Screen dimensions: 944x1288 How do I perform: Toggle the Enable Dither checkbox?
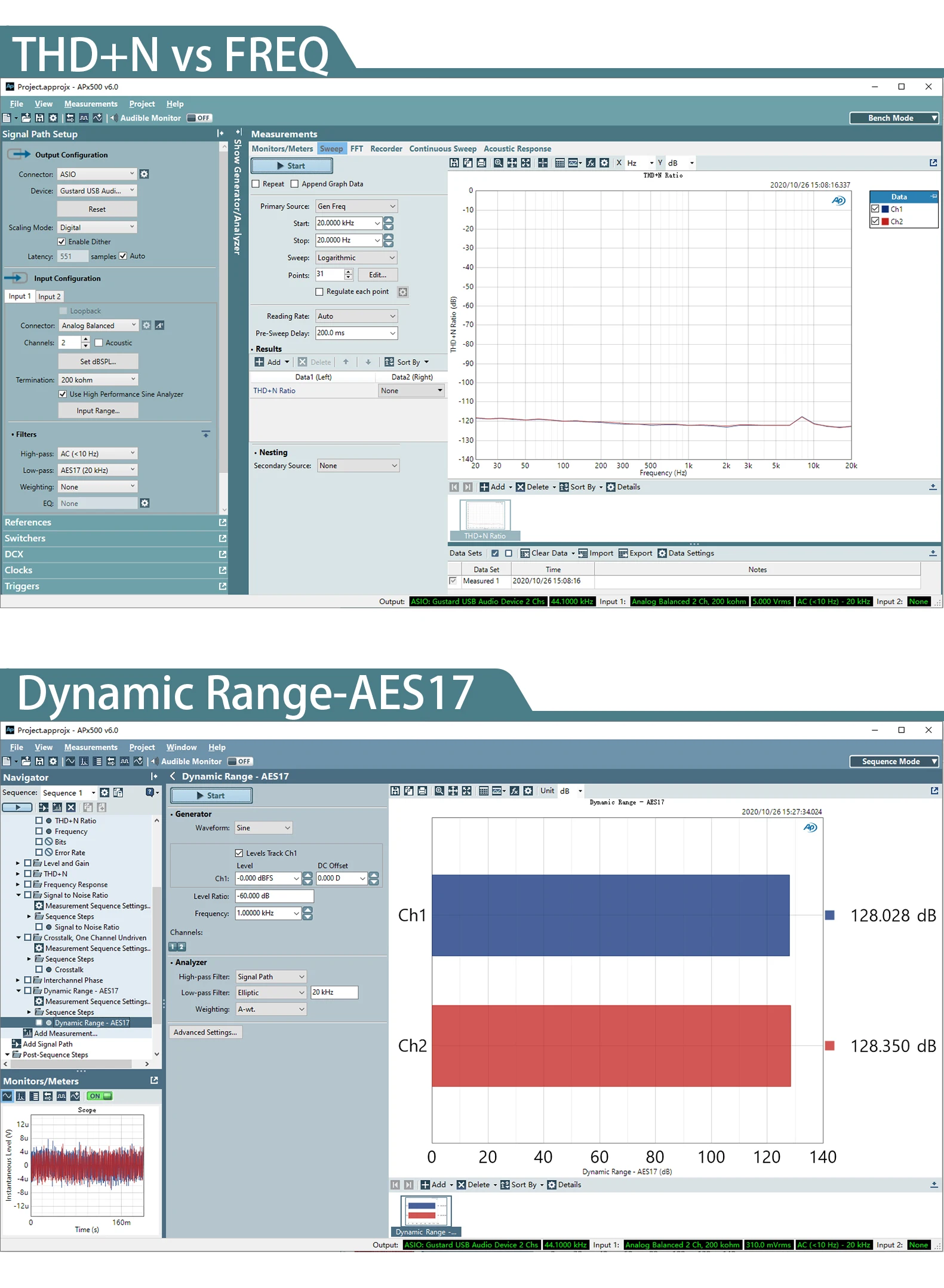pos(62,241)
